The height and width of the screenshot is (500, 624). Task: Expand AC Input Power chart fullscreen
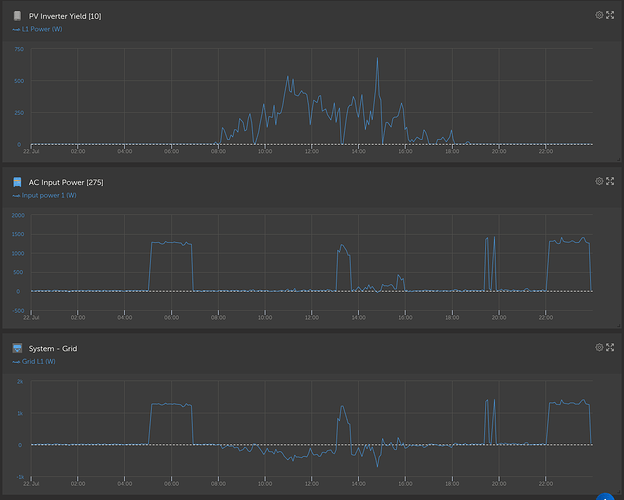pyautogui.click(x=610, y=181)
